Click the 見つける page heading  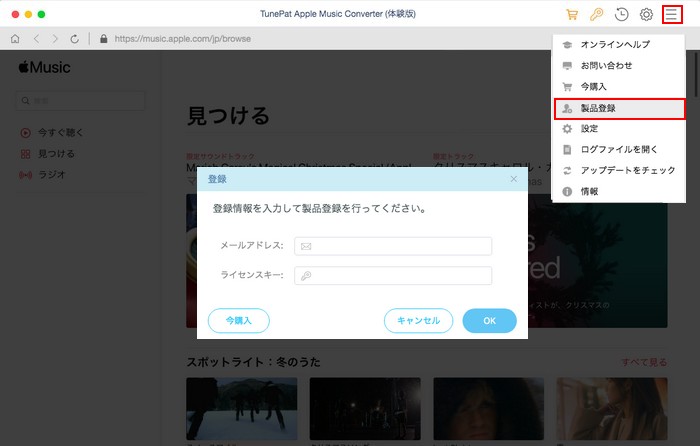click(x=228, y=116)
